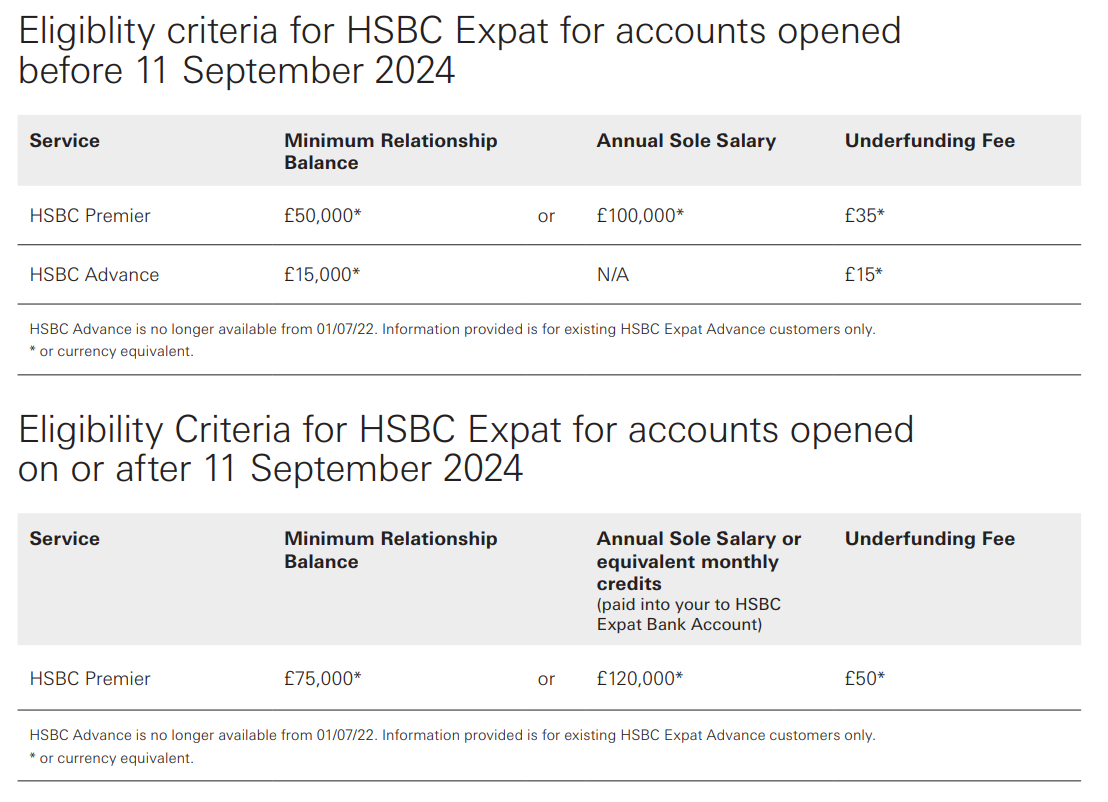Image resolution: width=1108 pixels, height=802 pixels.
Task: Click the HSBC Advance footnote under the second table
Action: pyautogui.click(x=452, y=735)
